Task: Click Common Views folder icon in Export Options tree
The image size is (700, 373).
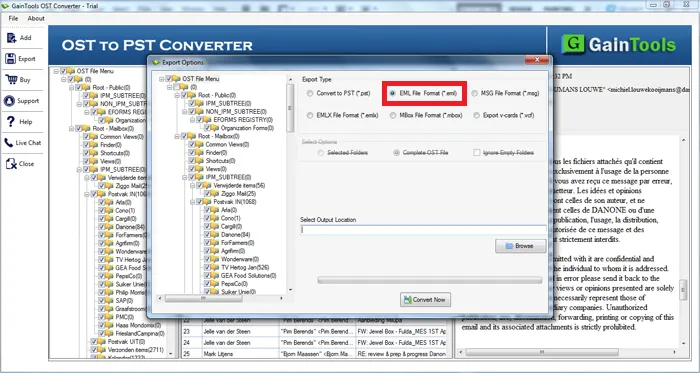Action: coord(200,145)
